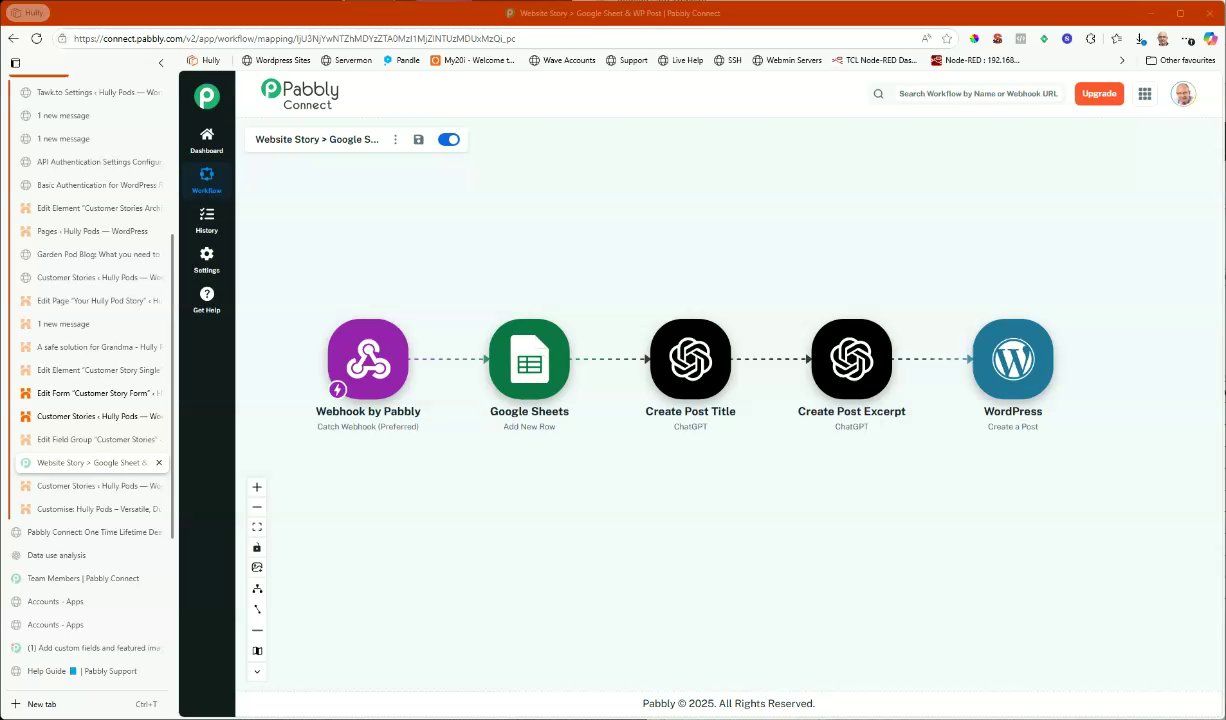The image size is (1226, 720).
Task: Open the Servermon favourite
Action: point(346,60)
